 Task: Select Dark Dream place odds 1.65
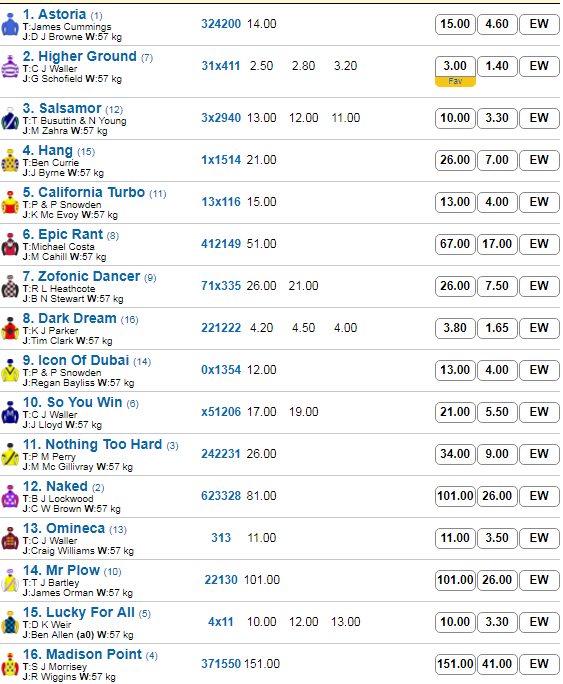(x=497, y=328)
